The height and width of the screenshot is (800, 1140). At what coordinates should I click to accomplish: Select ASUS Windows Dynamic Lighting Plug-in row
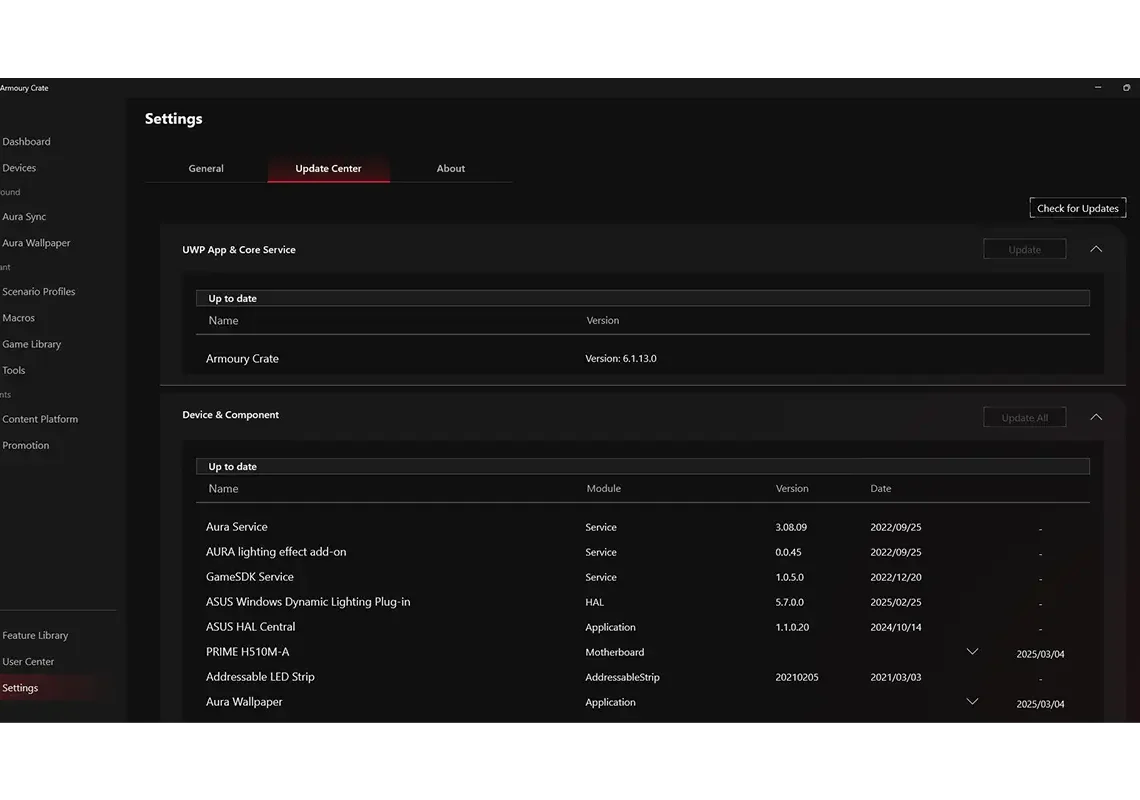[308, 602]
